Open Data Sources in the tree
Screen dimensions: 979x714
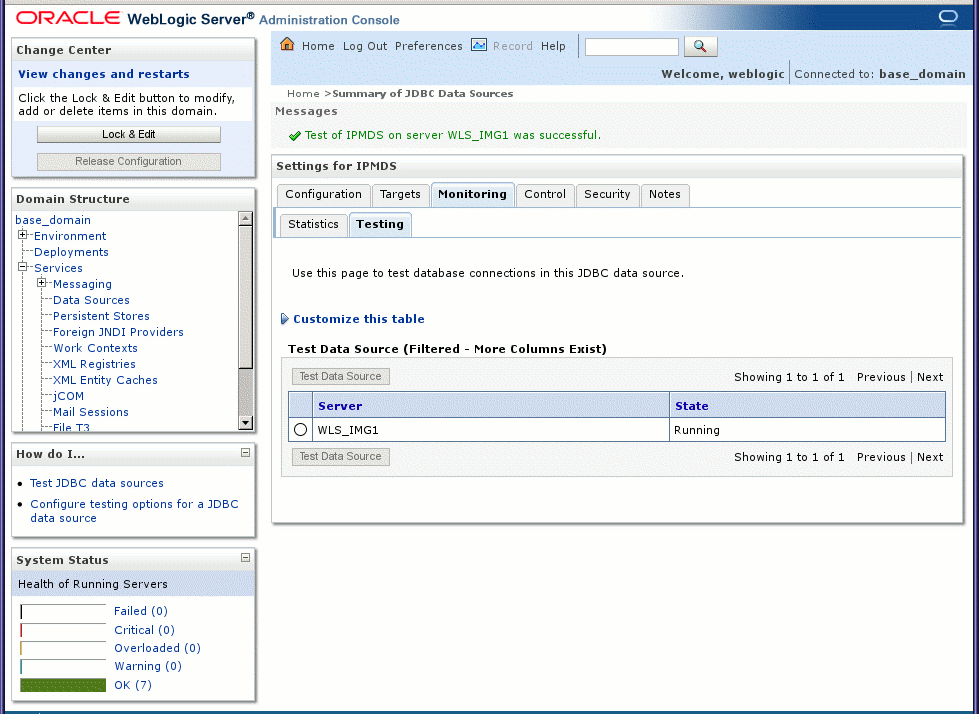point(91,300)
